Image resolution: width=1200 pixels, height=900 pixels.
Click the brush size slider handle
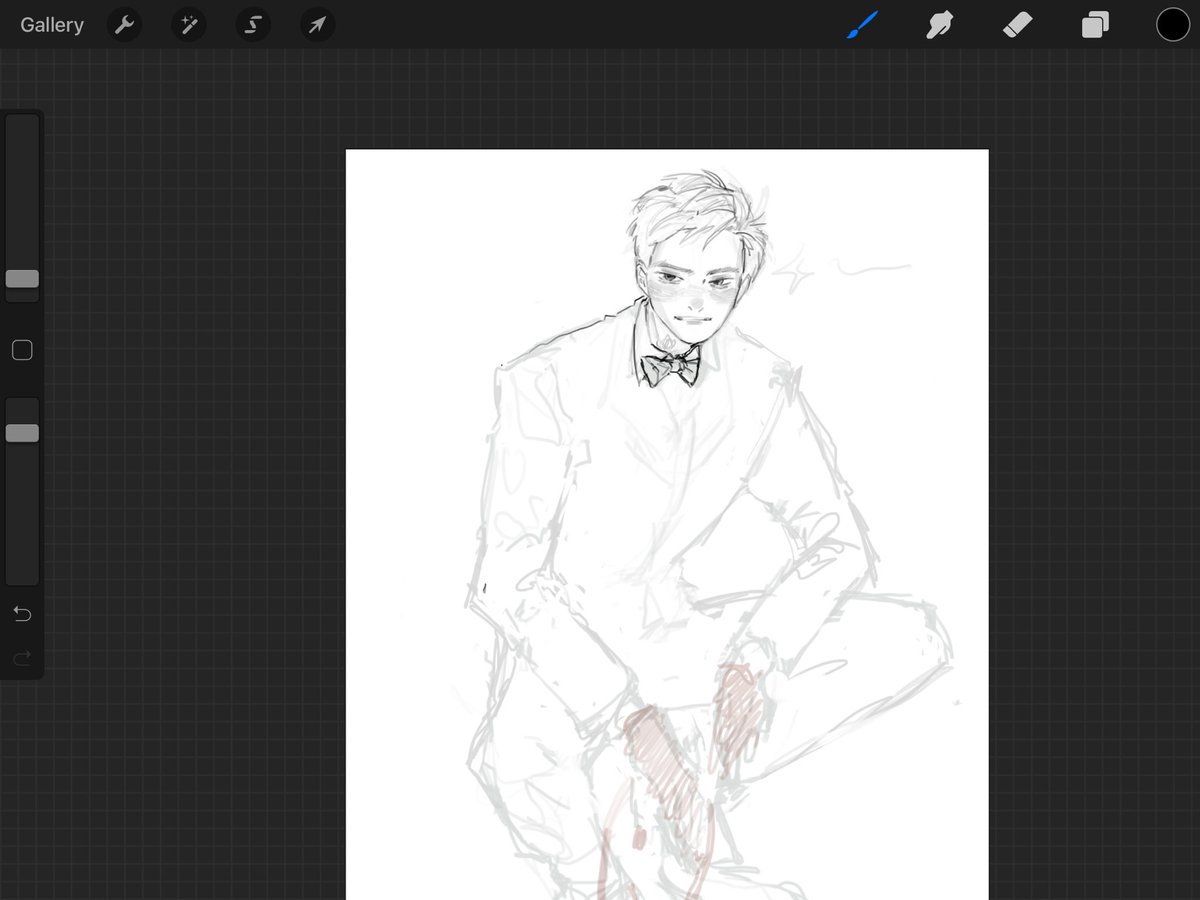(22, 279)
